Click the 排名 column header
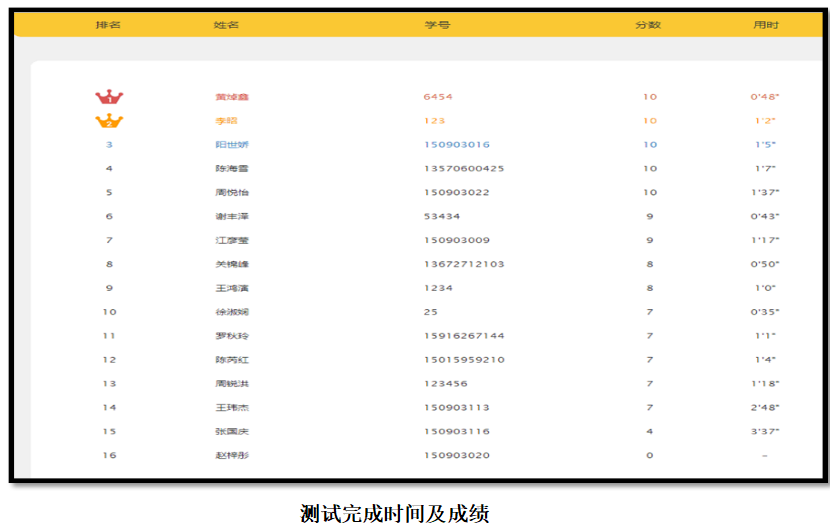 (x=108, y=25)
